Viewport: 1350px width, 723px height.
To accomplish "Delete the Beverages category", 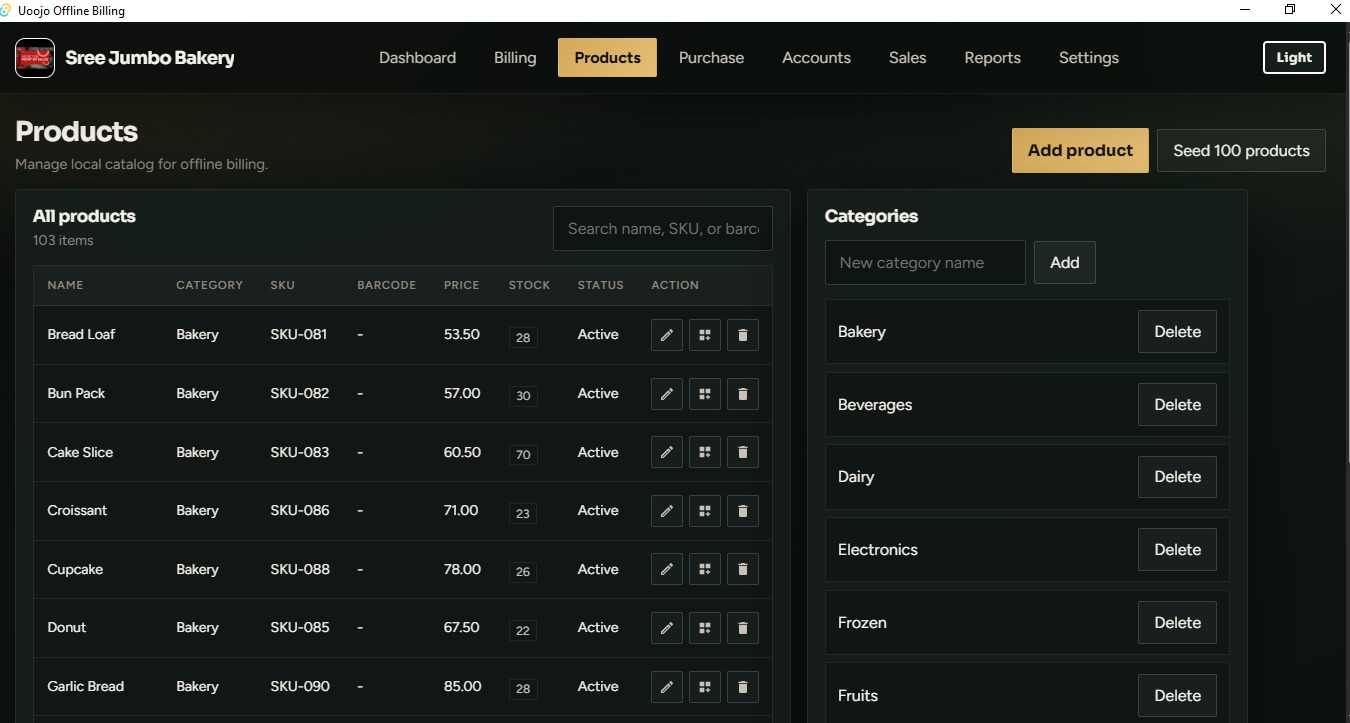I will pyautogui.click(x=1177, y=405).
